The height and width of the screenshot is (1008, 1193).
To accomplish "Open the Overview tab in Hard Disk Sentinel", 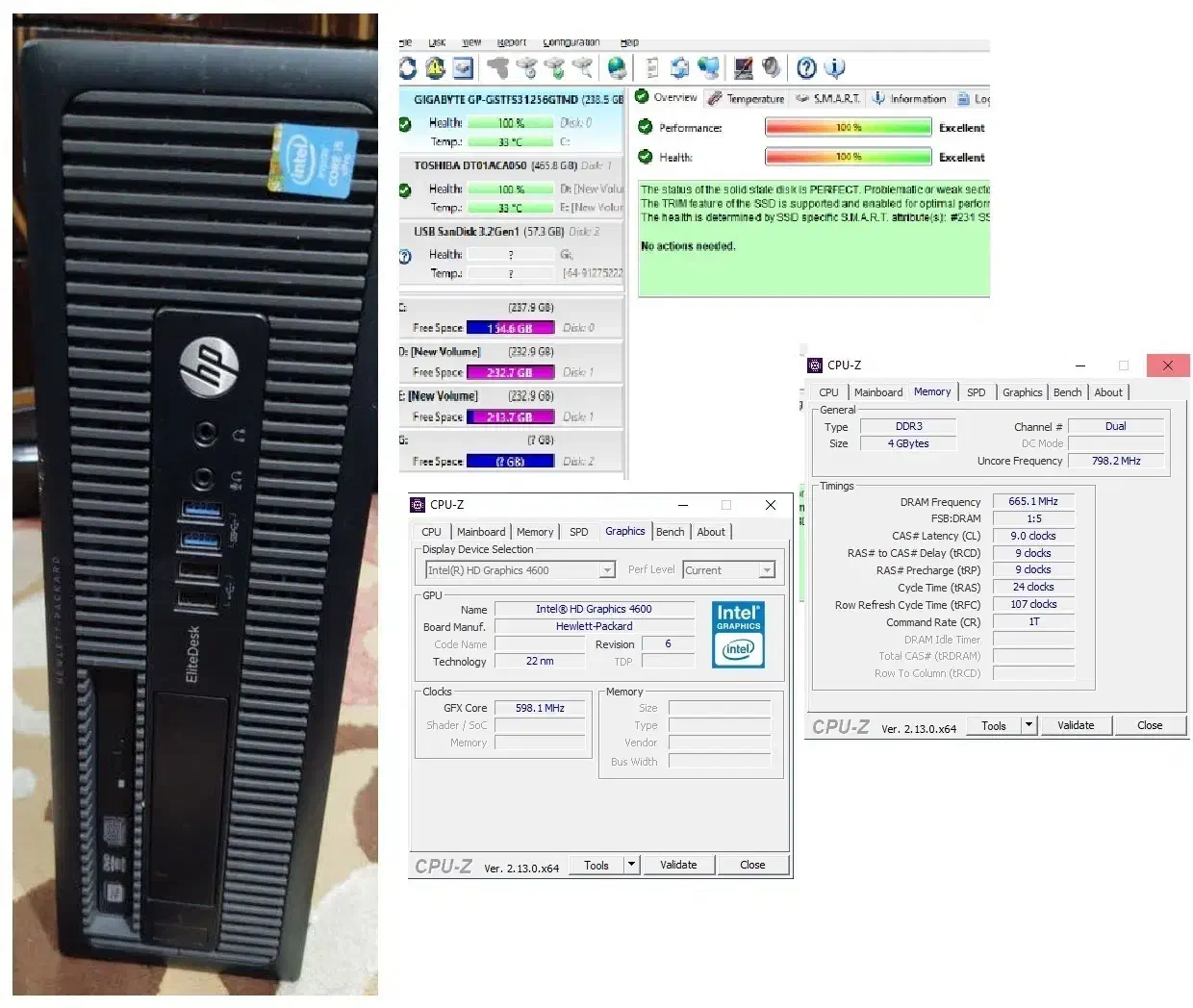I will coord(667,97).
